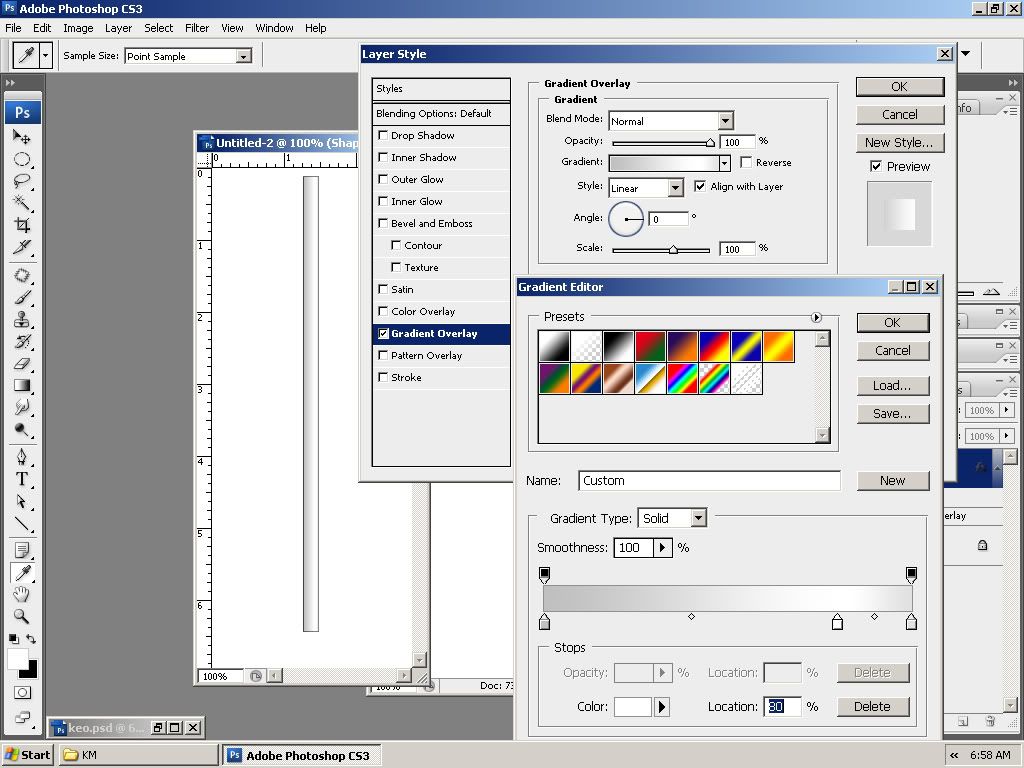Open the File menu
The width and height of the screenshot is (1024, 768).
[13, 28]
